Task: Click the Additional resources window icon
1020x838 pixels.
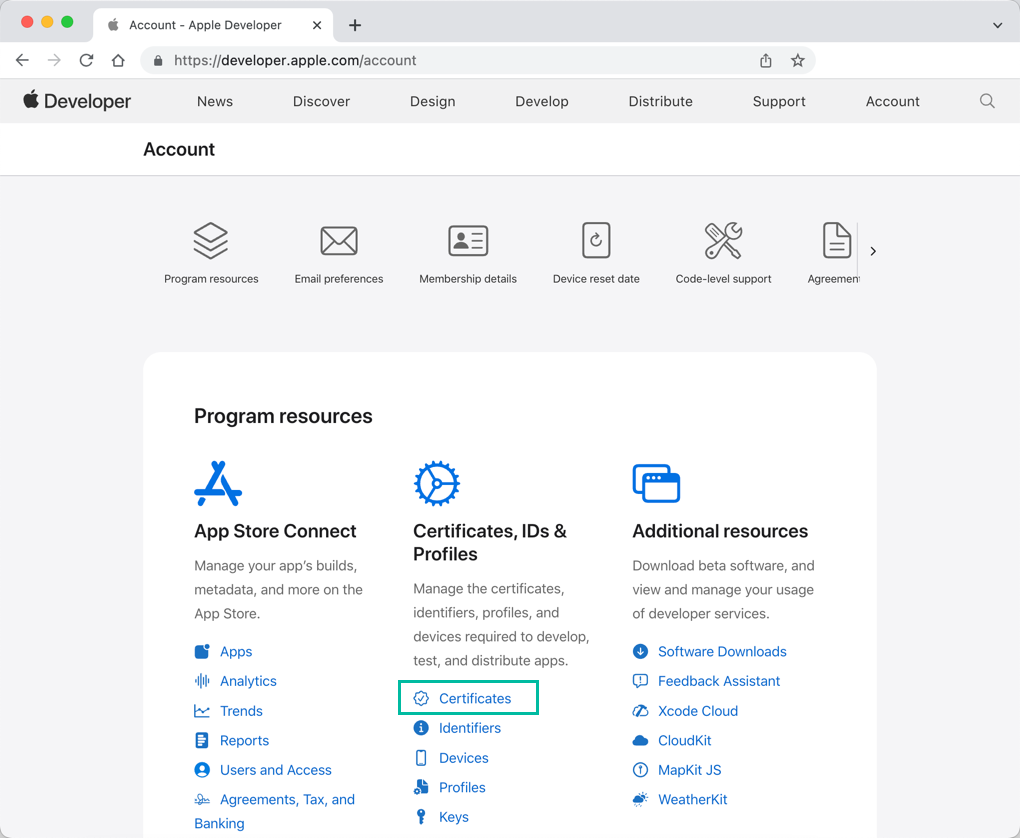Action: point(656,484)
